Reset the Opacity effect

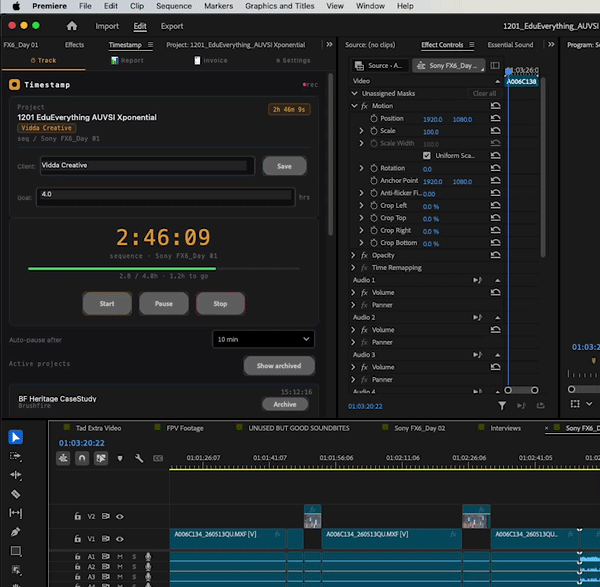tap(496, 255)
